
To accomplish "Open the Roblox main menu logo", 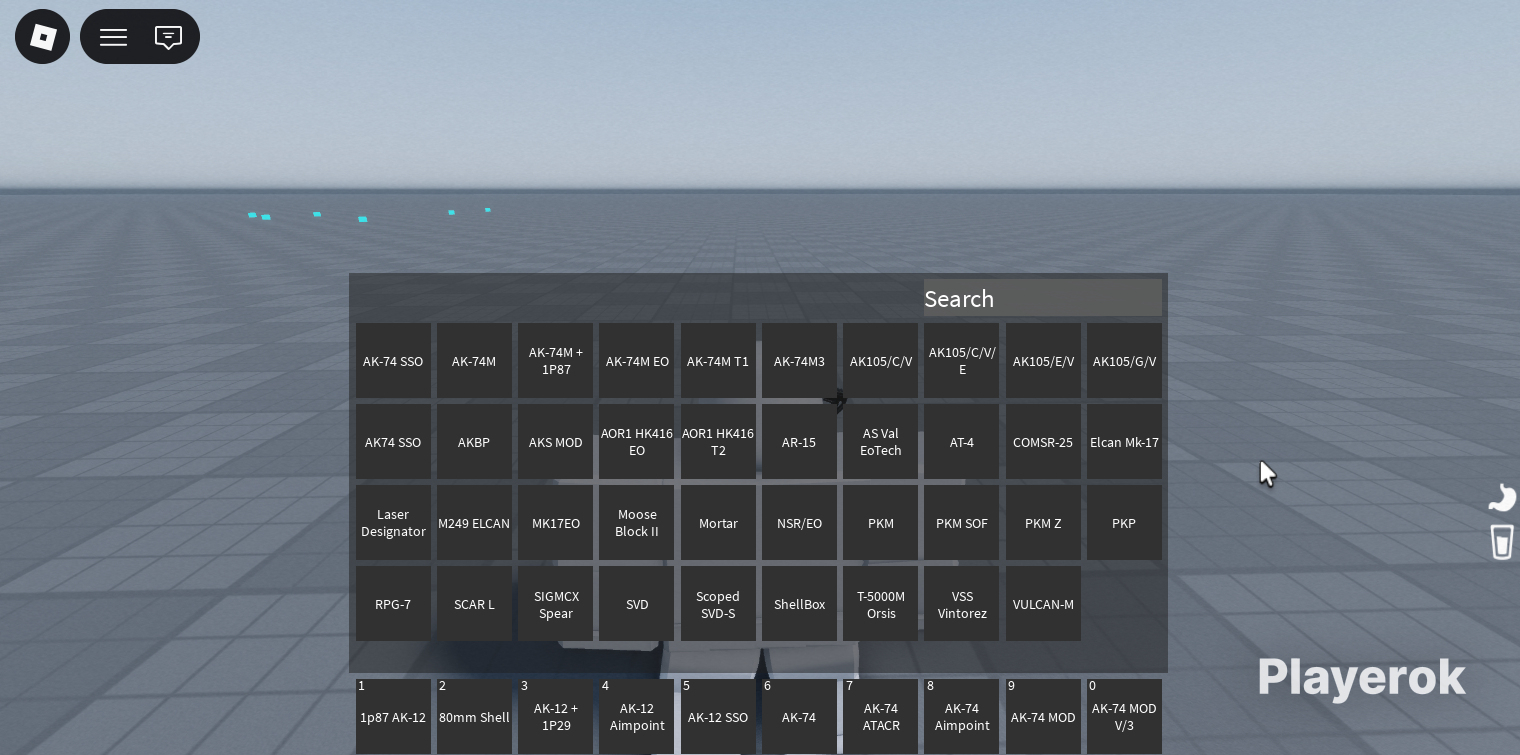I will 43,37.
